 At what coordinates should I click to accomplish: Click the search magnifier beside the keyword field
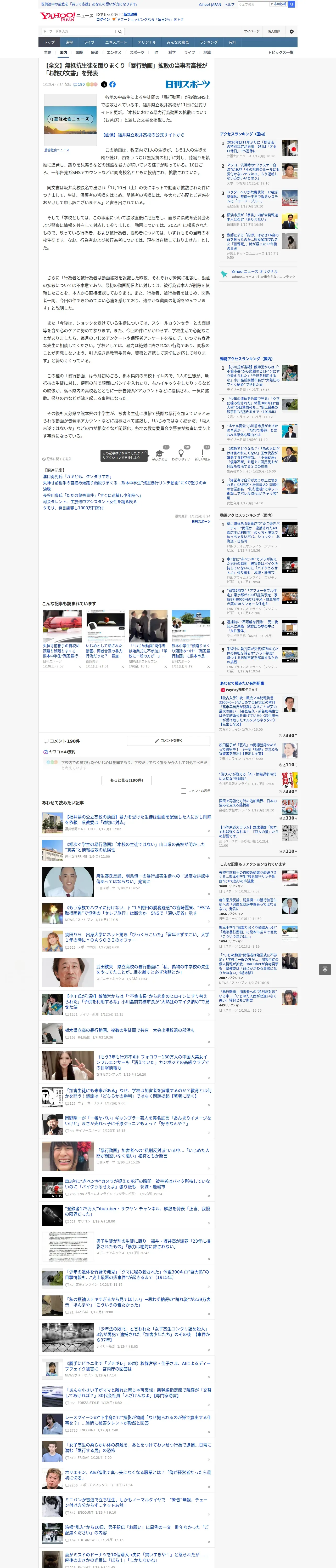pos(120,31)
